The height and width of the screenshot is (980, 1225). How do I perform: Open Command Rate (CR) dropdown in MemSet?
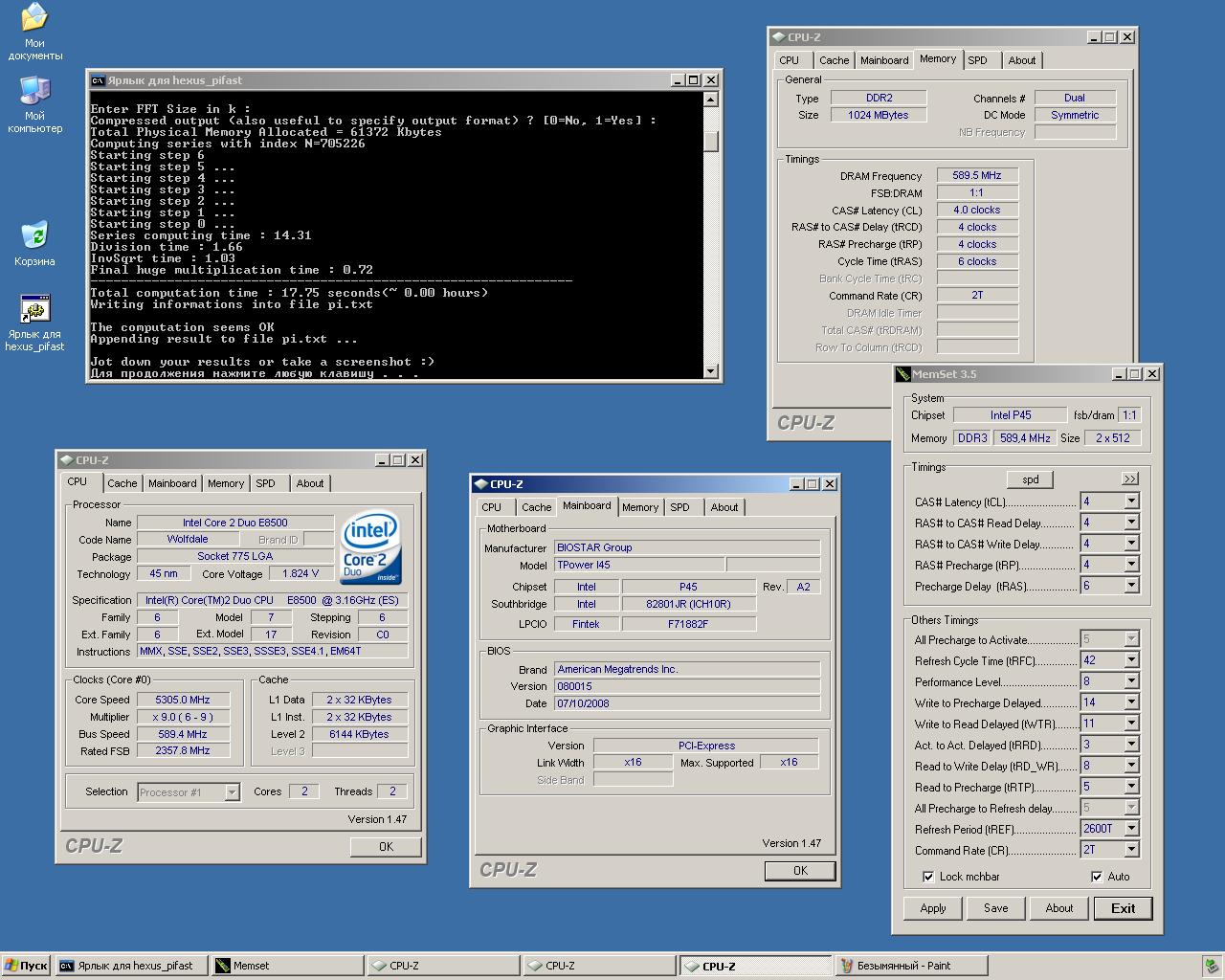pos(1131,850)
